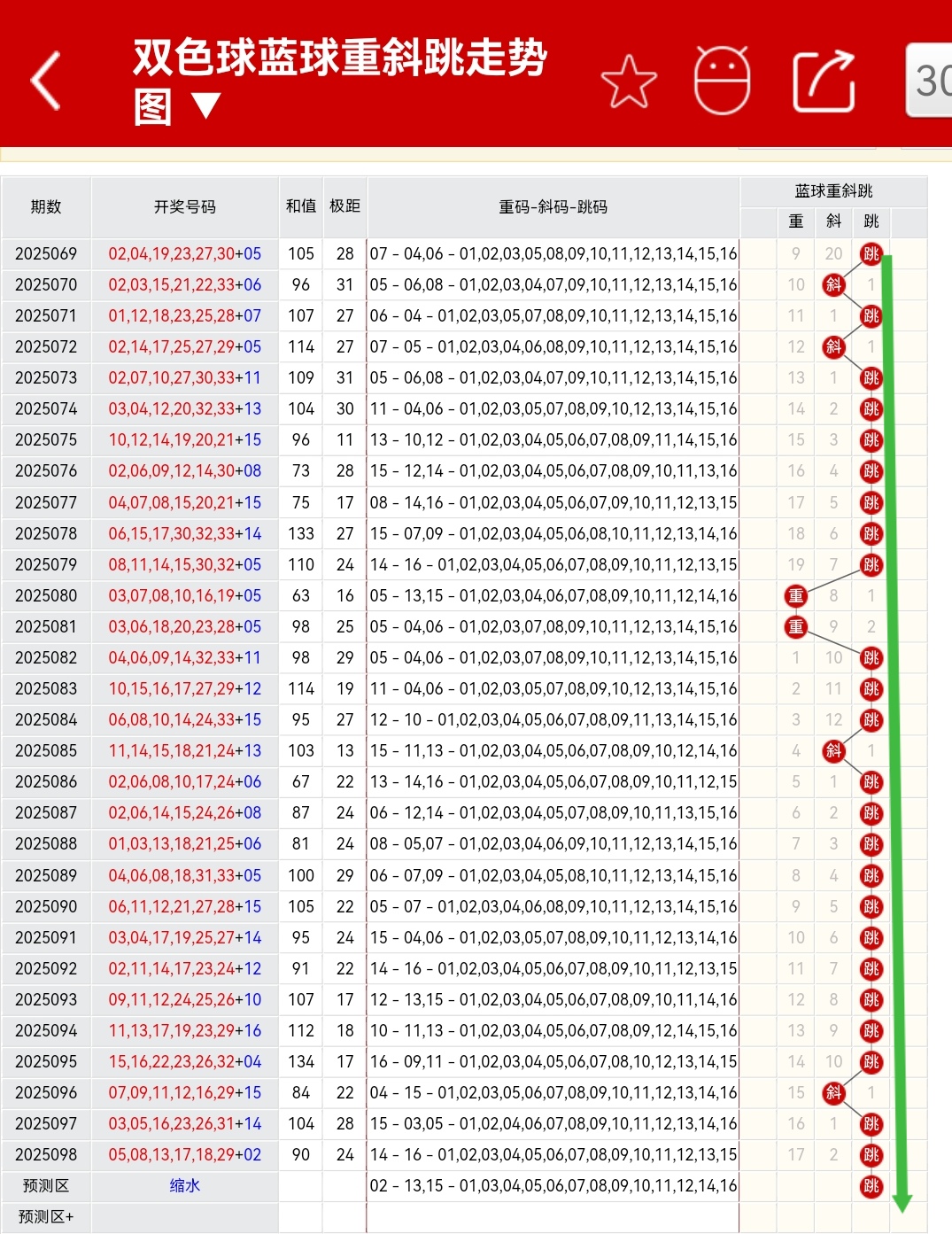Click the 重 marker for period 2025080

tap(796, 595)
